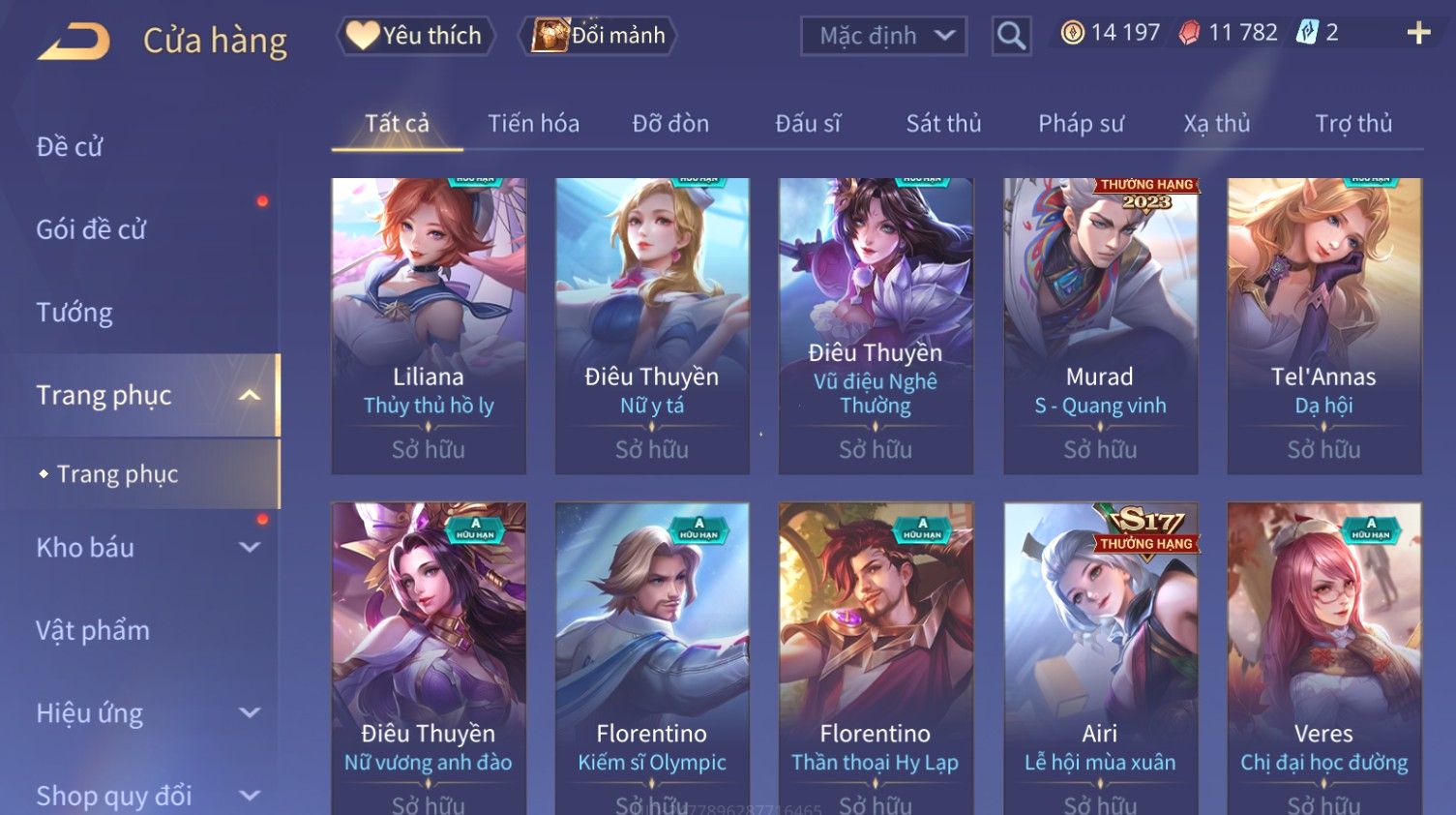This screenshot has height=815, width=1456.
Task: Click the golden back arrow icon
Action: (x=74, y=42)
